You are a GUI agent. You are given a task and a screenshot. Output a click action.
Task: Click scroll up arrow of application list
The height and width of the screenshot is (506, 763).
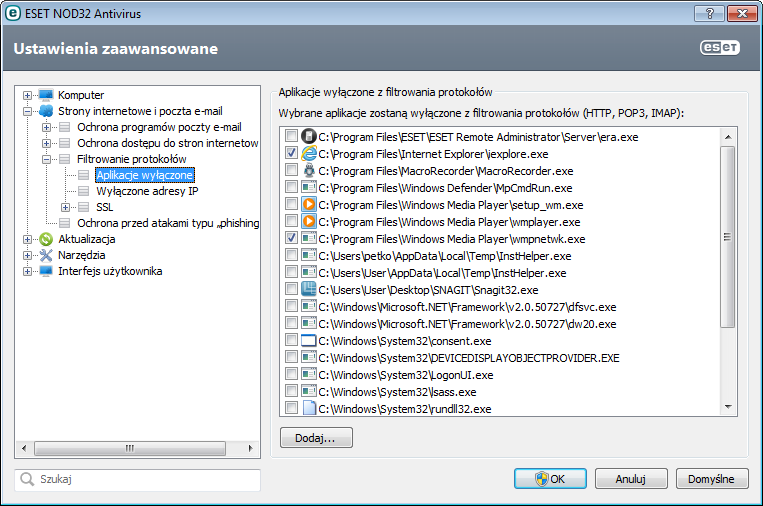click(x=728, y=137)
